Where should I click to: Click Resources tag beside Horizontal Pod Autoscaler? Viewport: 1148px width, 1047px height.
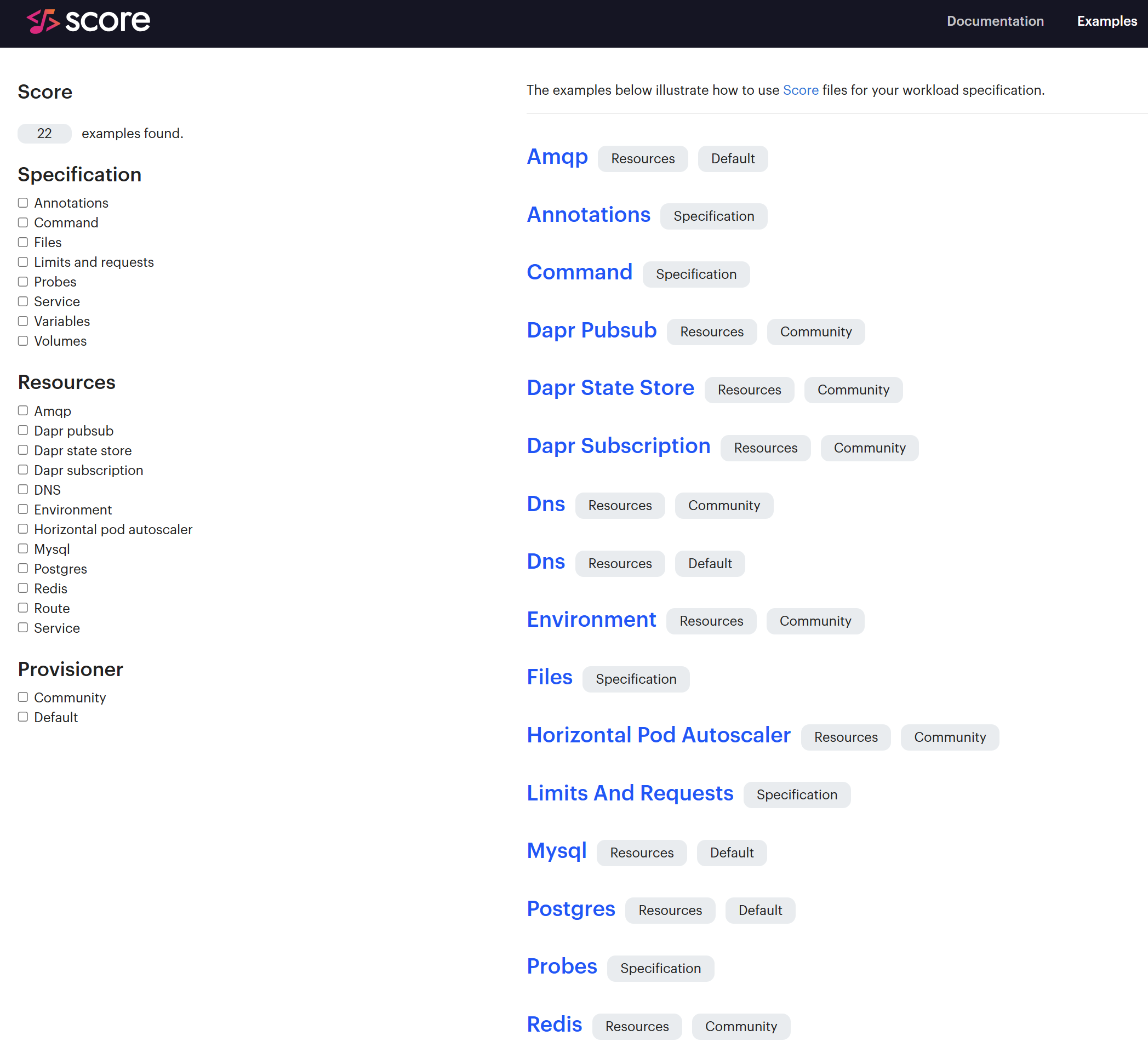[x=846, y=737]
